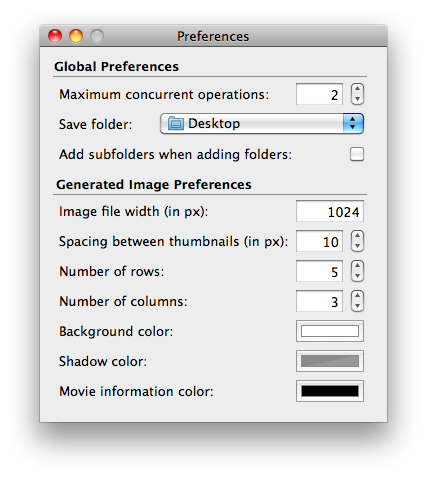427x477 pixels.
Task: Decrease maximum concurrent operations with down arrow
Action: pos(357,99)
